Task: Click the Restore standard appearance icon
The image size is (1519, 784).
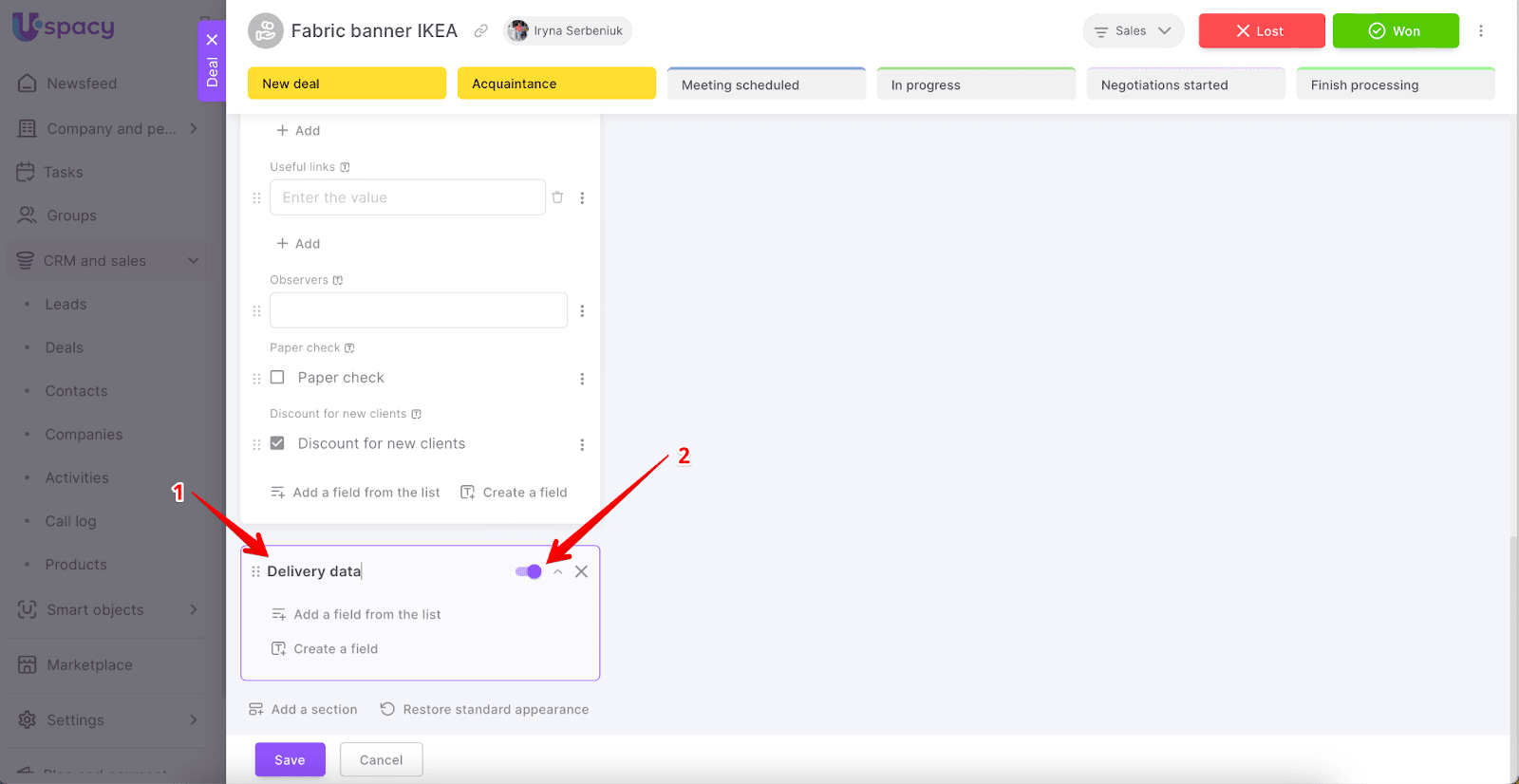Action: [387, 709]
